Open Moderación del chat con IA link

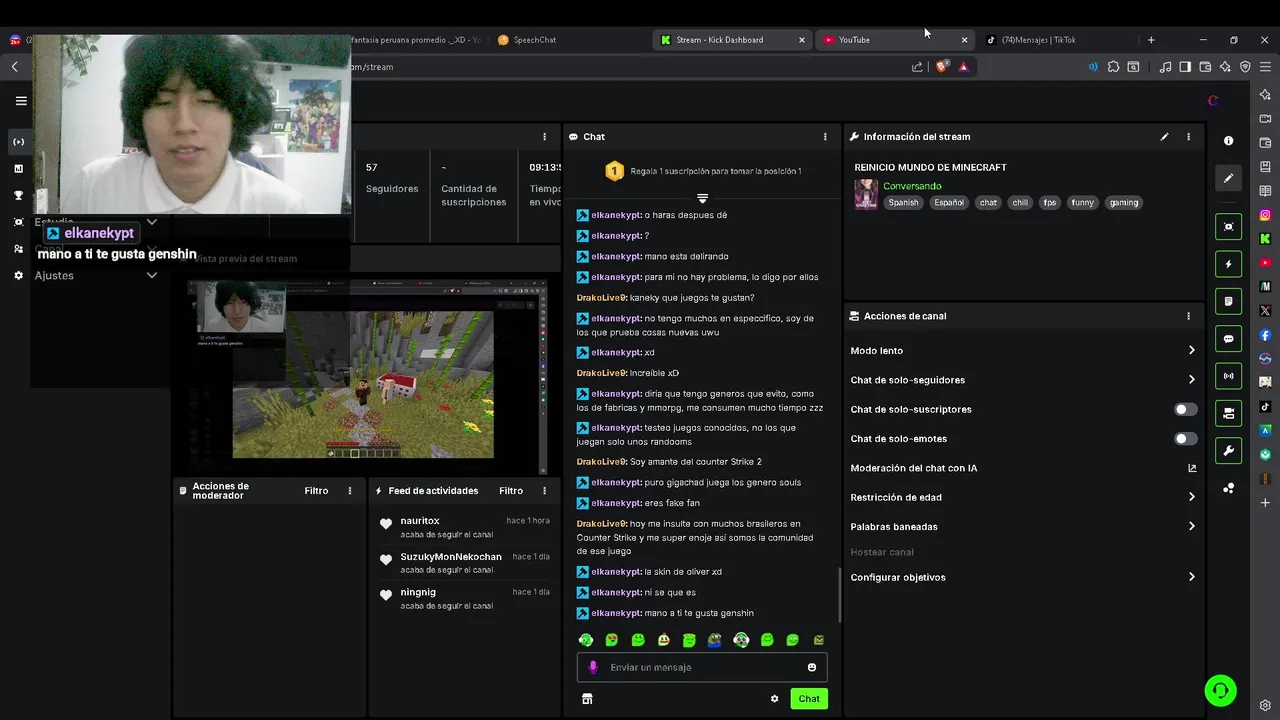coord(1023,468)
